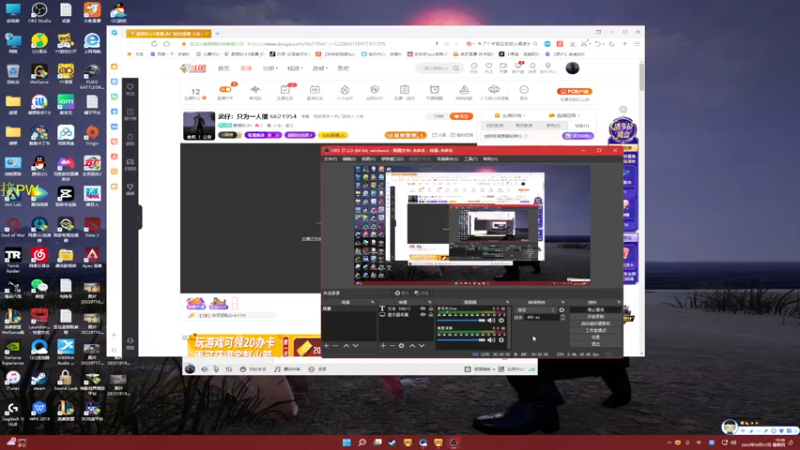This screenshot has width=800, height=450.
Task: Open source Filters button above the OBS docks
Action: [421, 293]
